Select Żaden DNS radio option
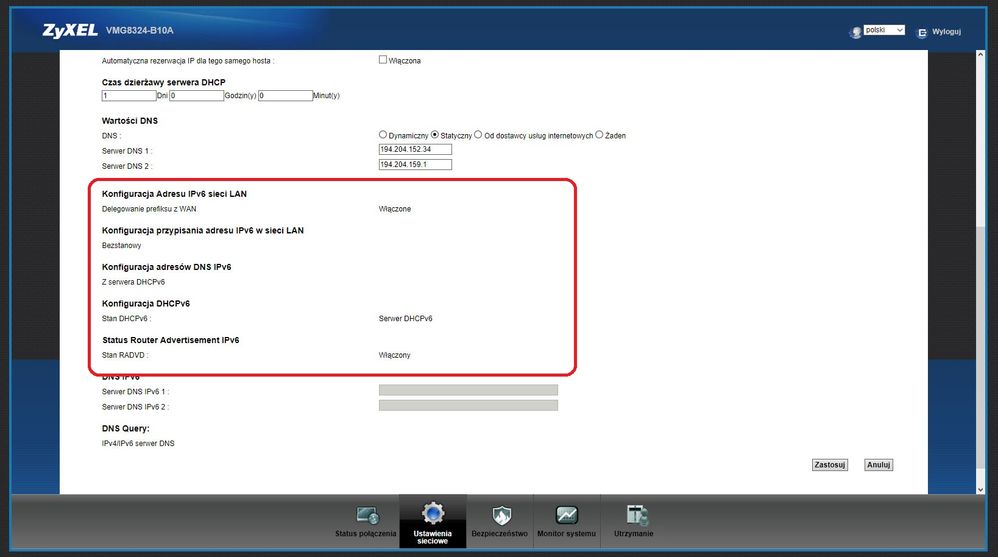Image resolution: width=998 pixels, height=557 pixels. click(x=599, y=135)
